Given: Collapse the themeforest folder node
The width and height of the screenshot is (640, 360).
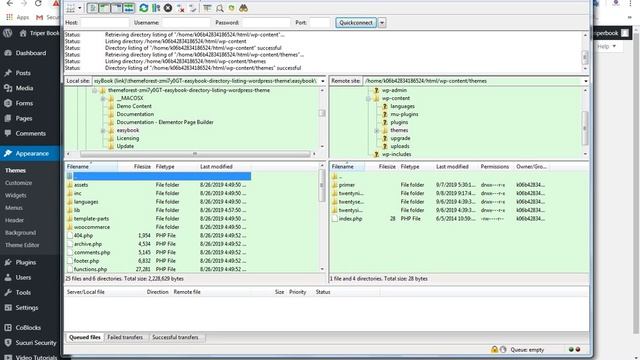Looking at the screenshot, I should point(95,91).
